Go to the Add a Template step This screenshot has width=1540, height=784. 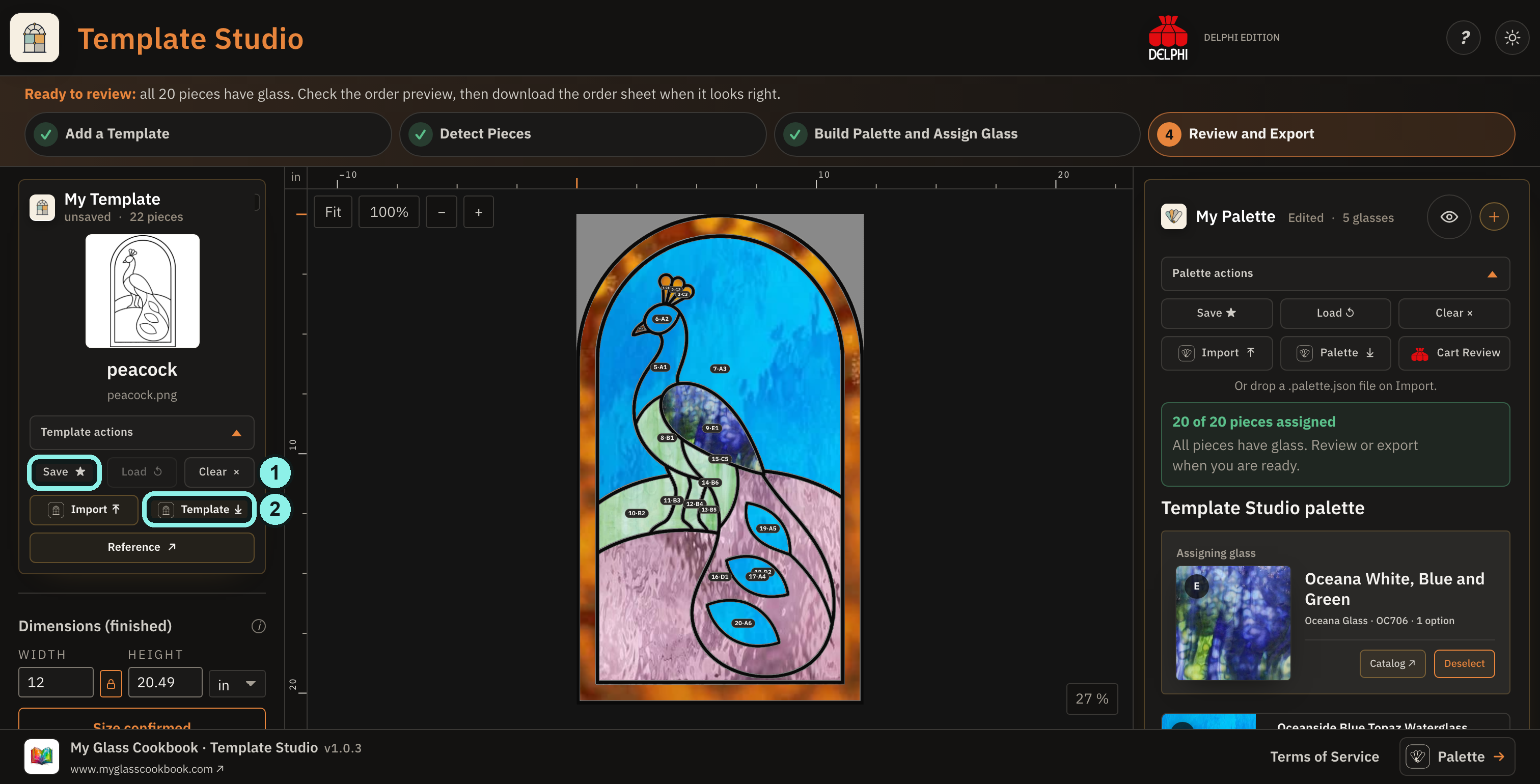tap(208, 134)
